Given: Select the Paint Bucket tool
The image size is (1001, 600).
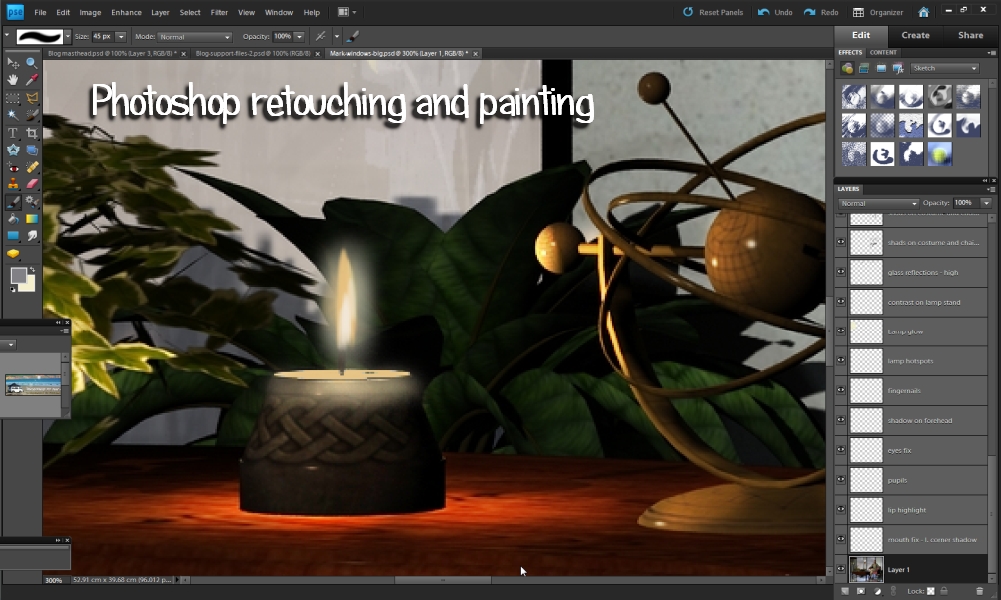Looking at the screenshot, I should pos(13,219).
